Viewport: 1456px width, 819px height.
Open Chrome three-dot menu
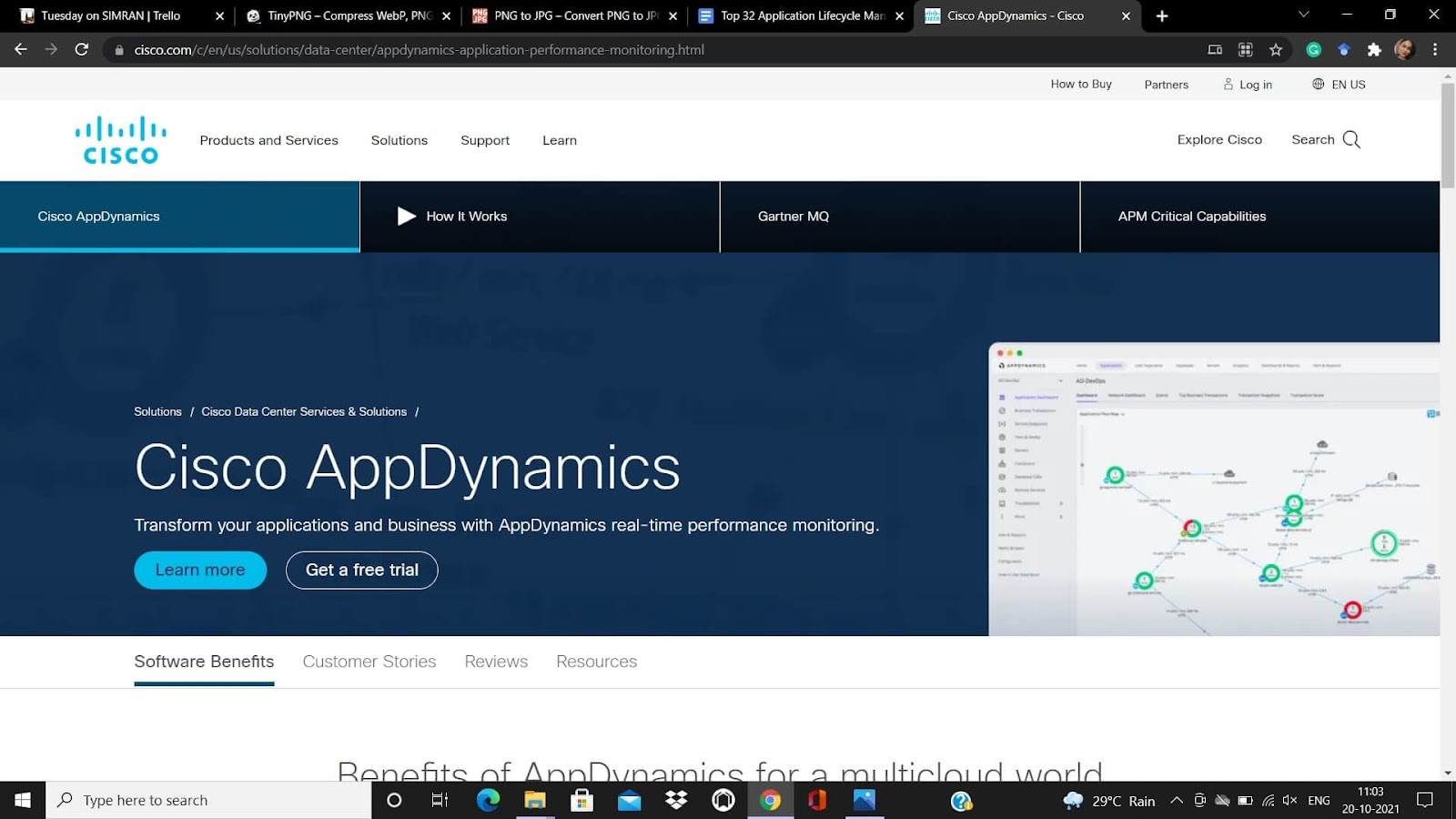click(1435, 49)
